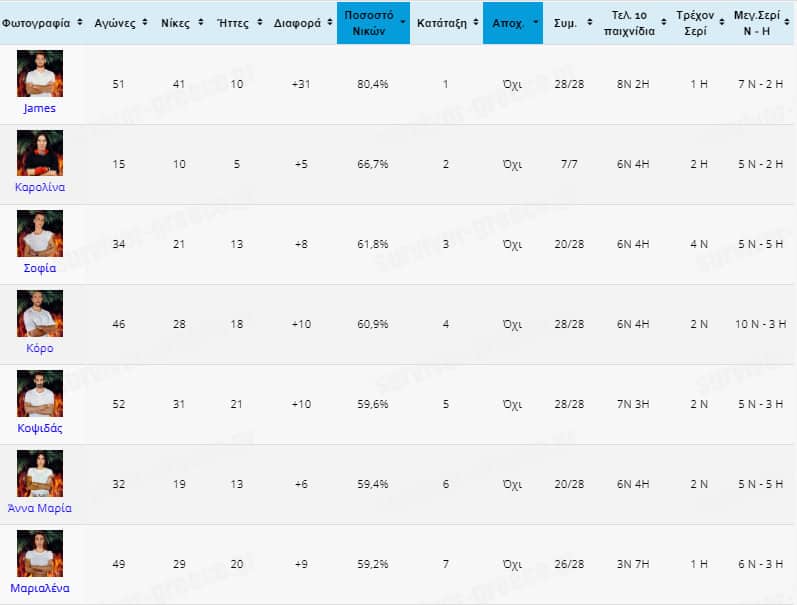Go to Κόρο player page
The height and width of the screenshot is (605, 797).
pos(39,348)
